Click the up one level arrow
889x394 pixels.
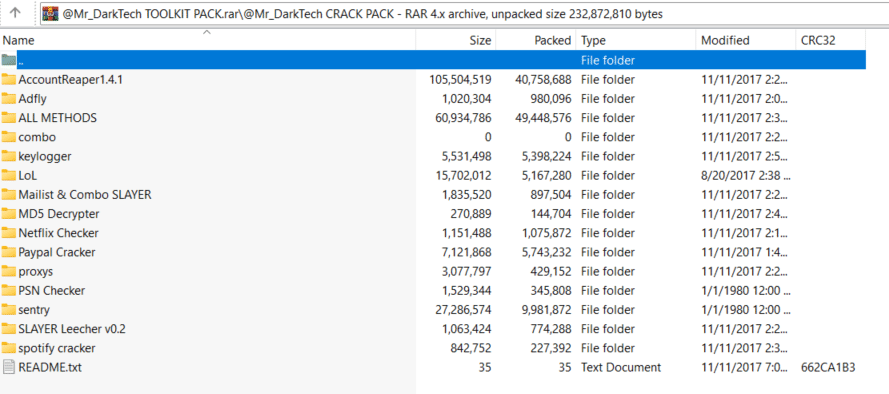(x=15, y=13)
